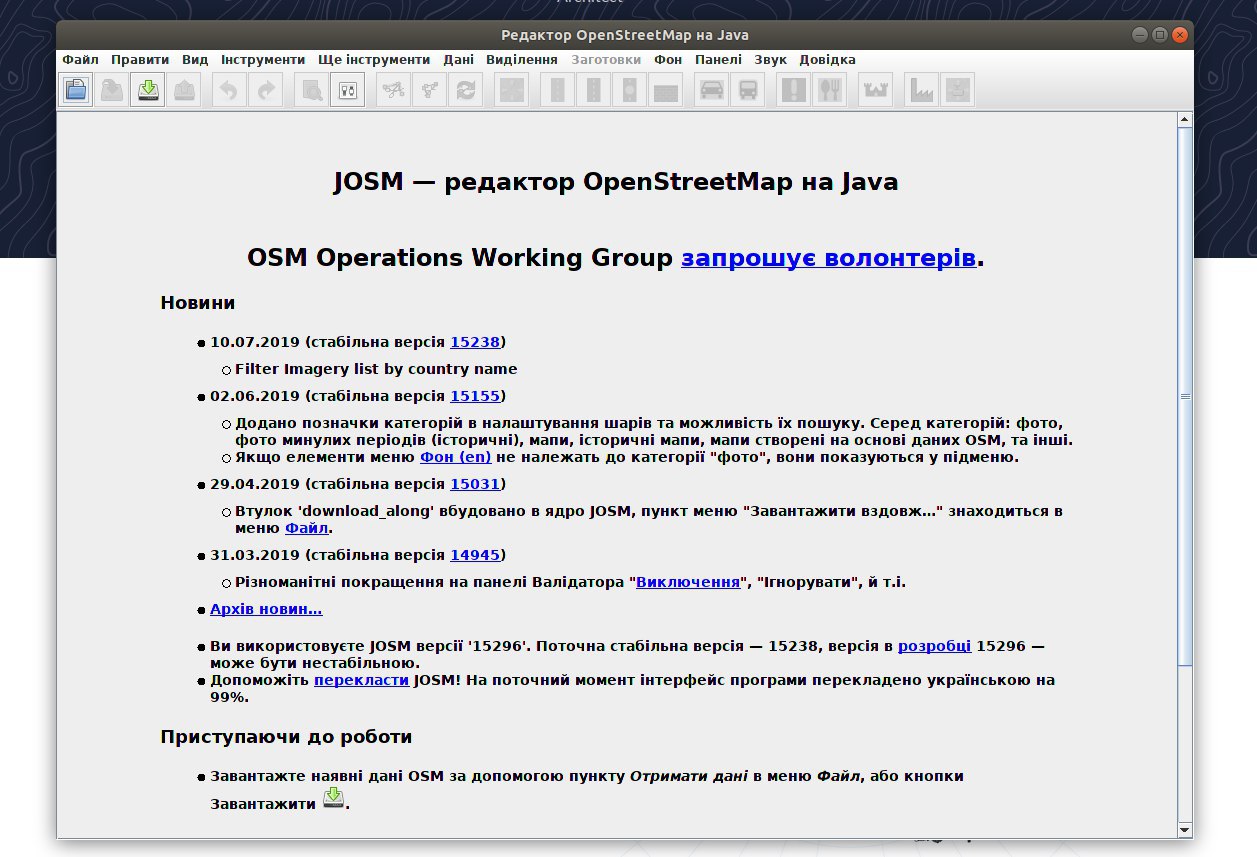
Task: Open the Дані menu
Action: 459,60
